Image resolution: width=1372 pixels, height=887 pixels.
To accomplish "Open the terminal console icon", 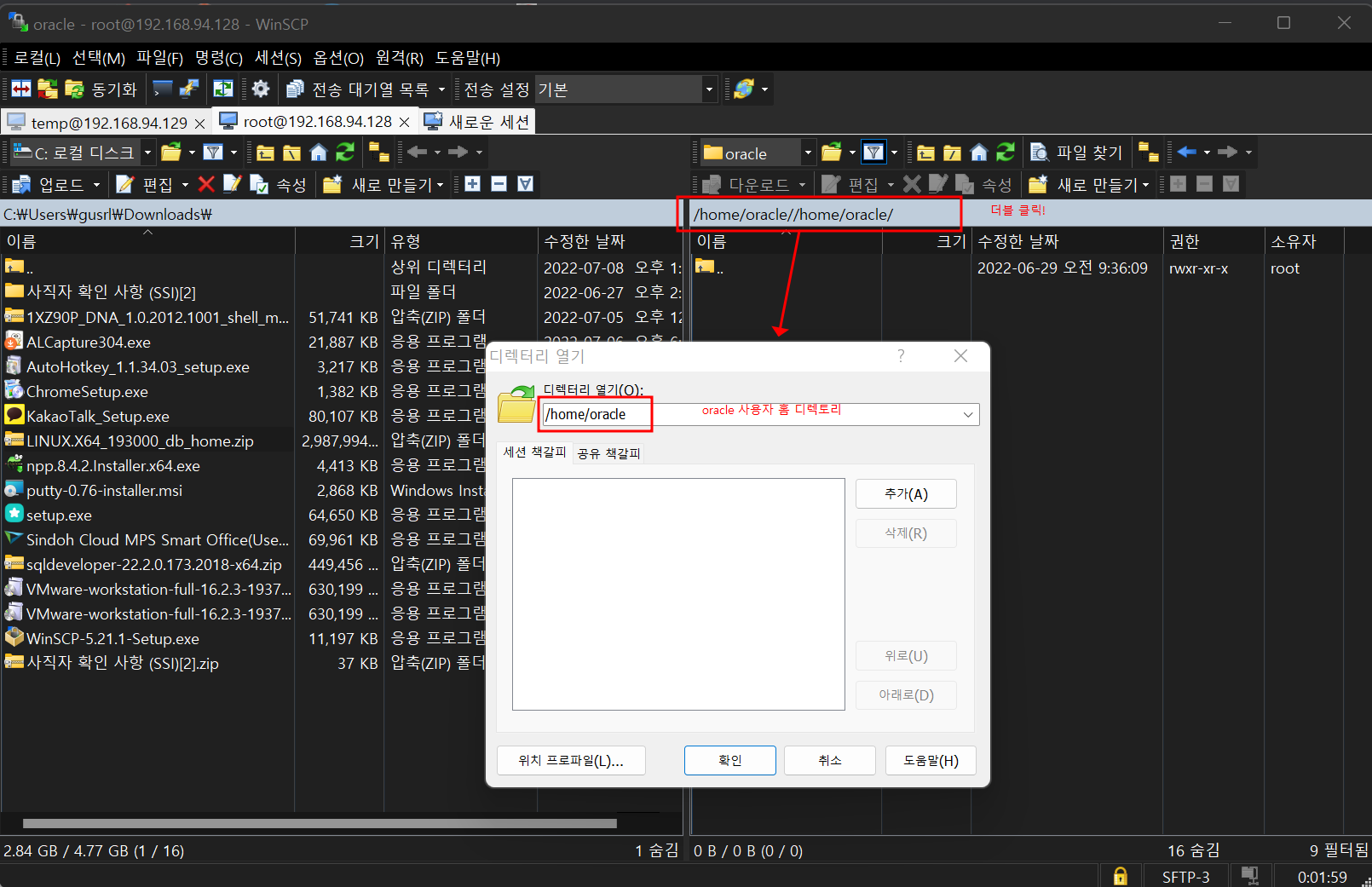I will pyautogui.click(x=162, y=89).
